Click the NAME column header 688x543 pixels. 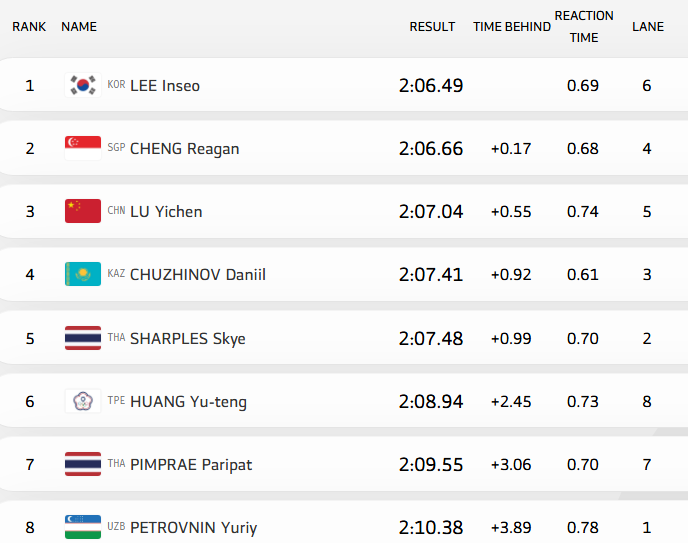[79, 27]
